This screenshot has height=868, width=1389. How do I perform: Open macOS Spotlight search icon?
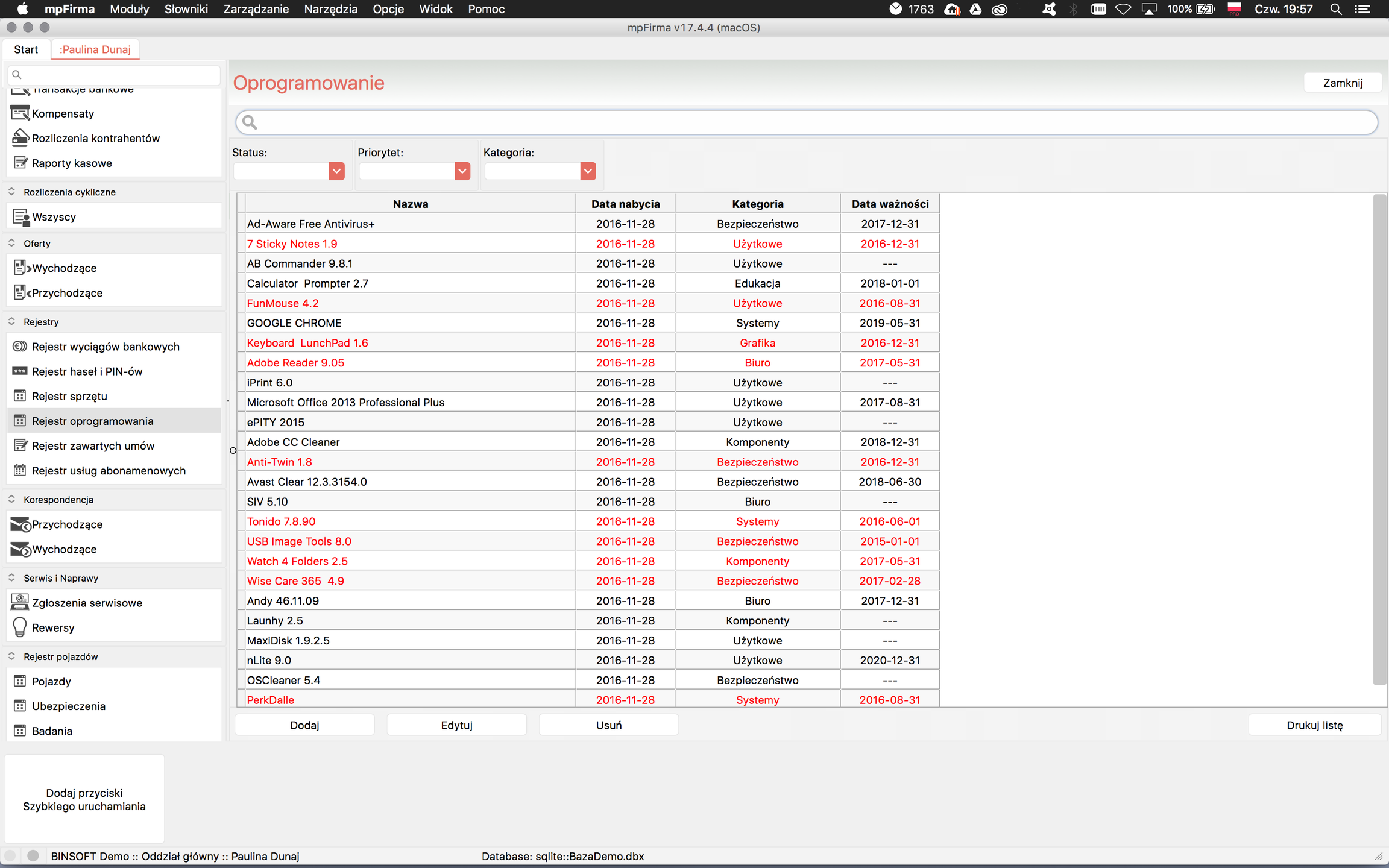1335,9
